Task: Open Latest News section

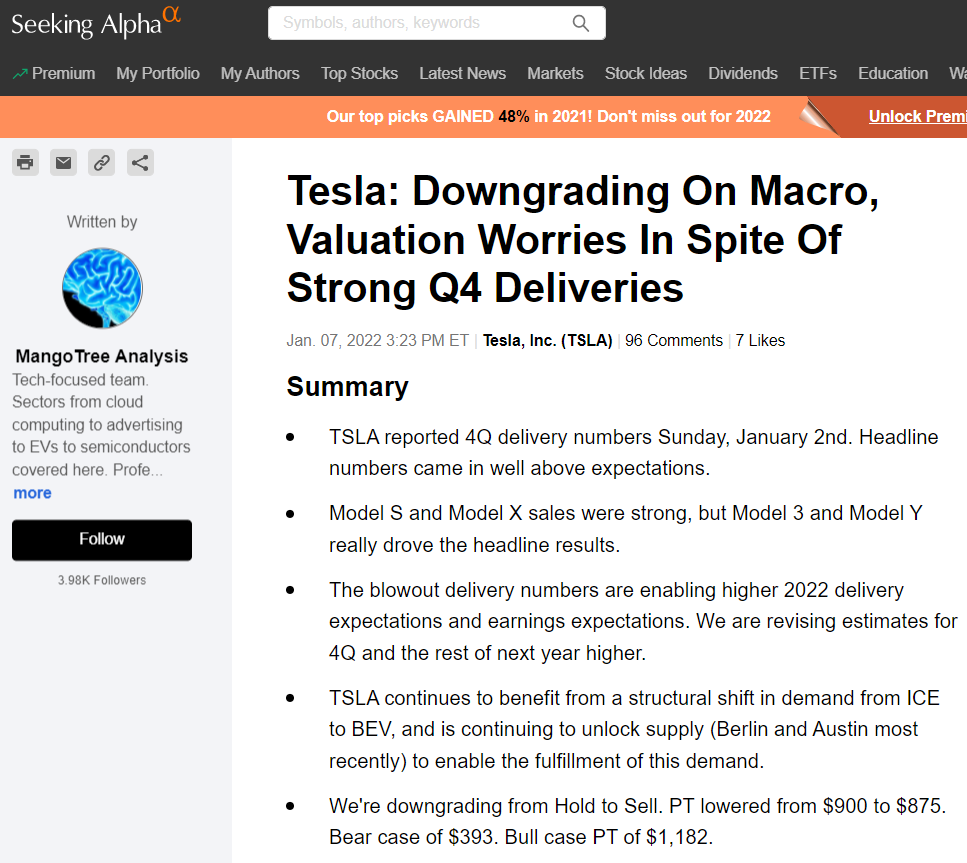Action: coord(463,73)
